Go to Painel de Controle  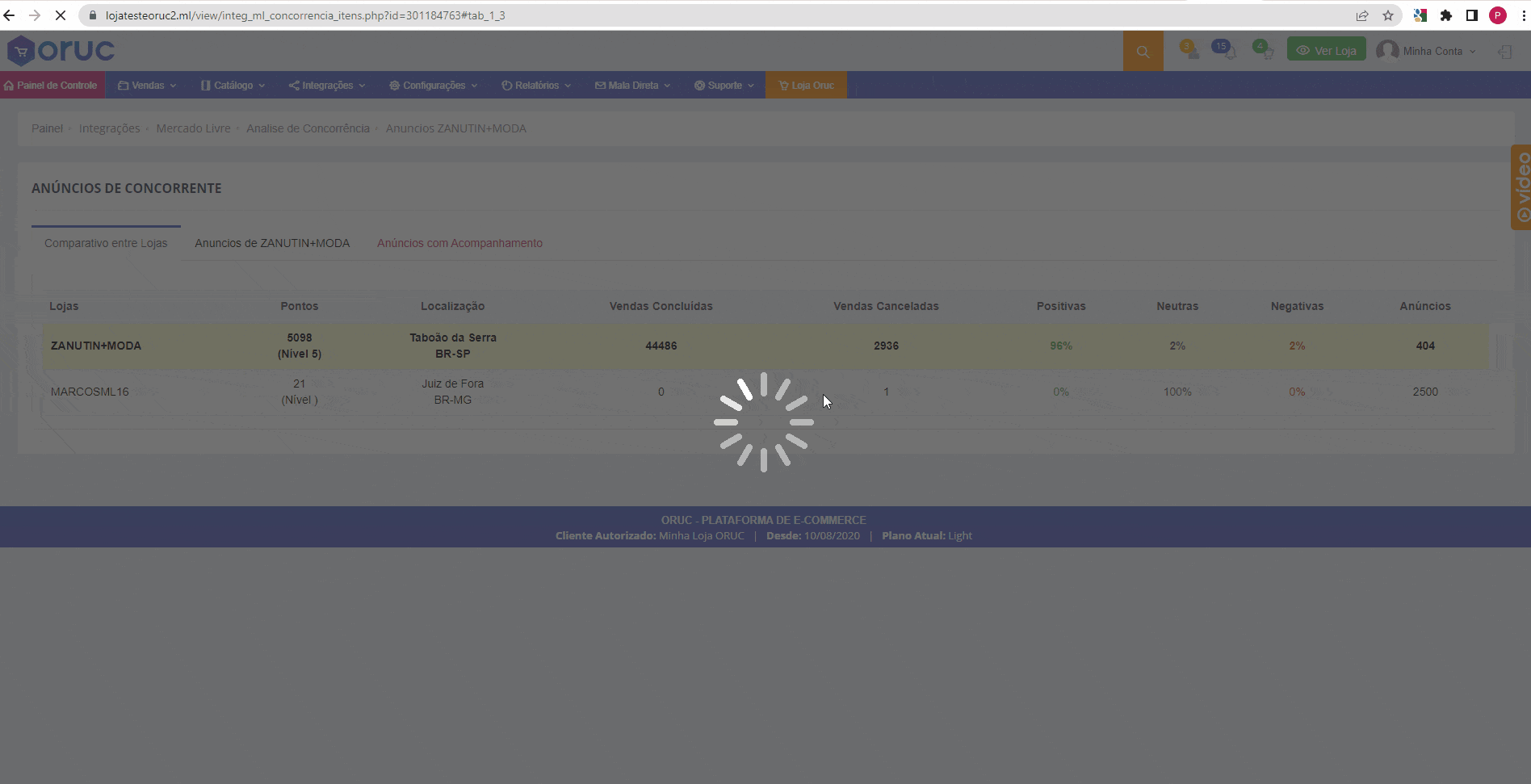[x=52, y=85]
